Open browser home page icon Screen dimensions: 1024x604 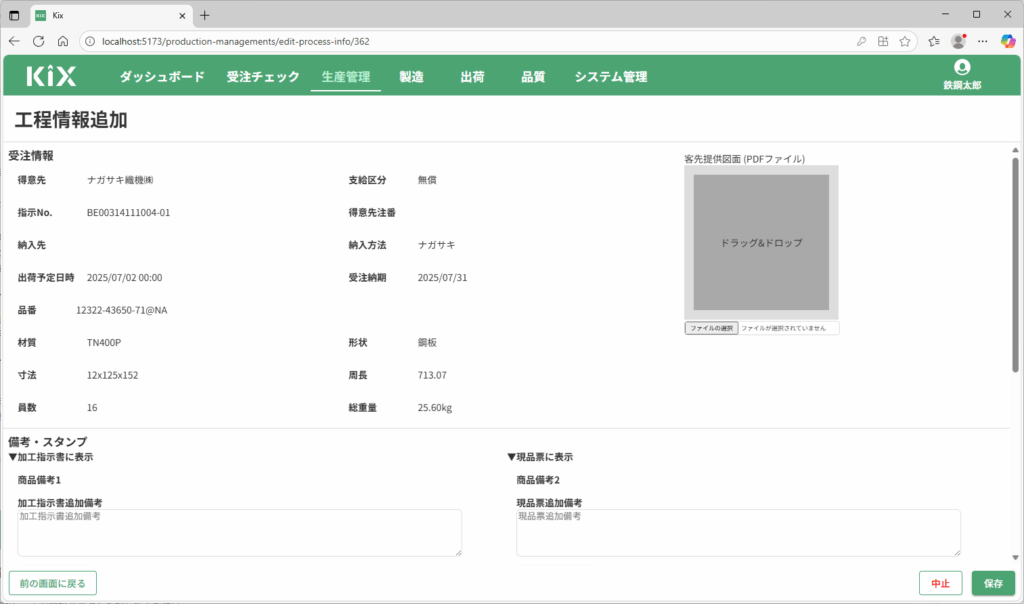click(x=63, y=41)
